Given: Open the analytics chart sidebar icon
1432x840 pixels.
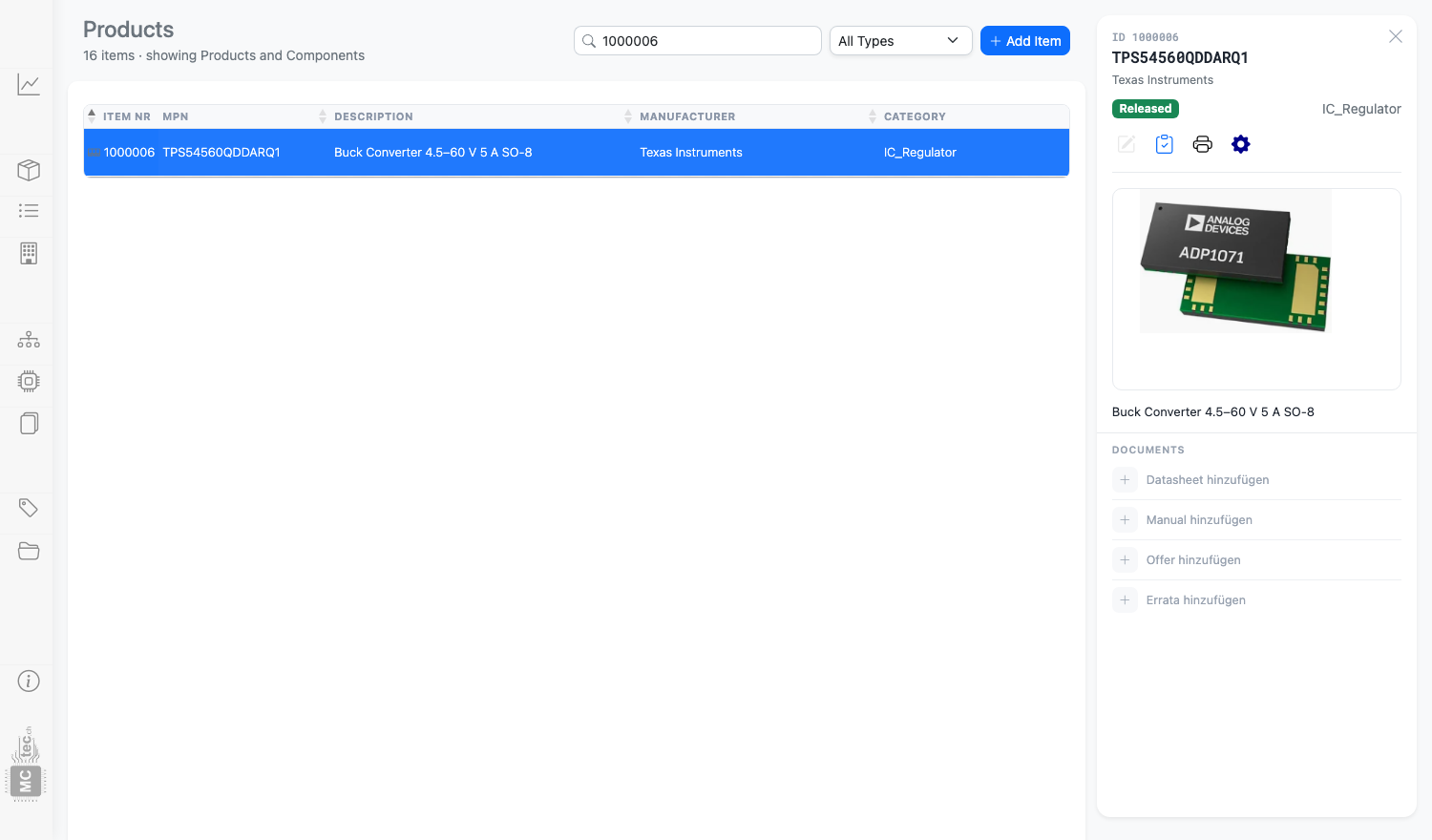Looking at the screenshot, I should [x=29, y=85].
